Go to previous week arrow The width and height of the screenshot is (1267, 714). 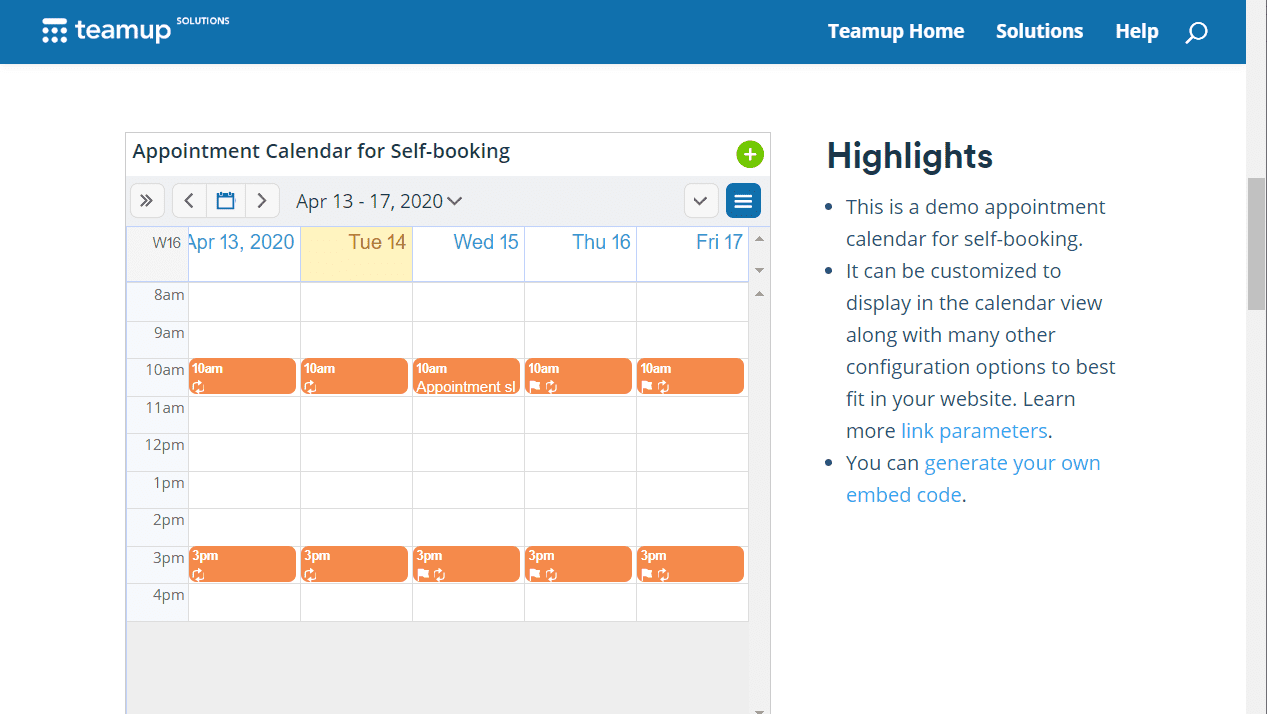[189, 201]
